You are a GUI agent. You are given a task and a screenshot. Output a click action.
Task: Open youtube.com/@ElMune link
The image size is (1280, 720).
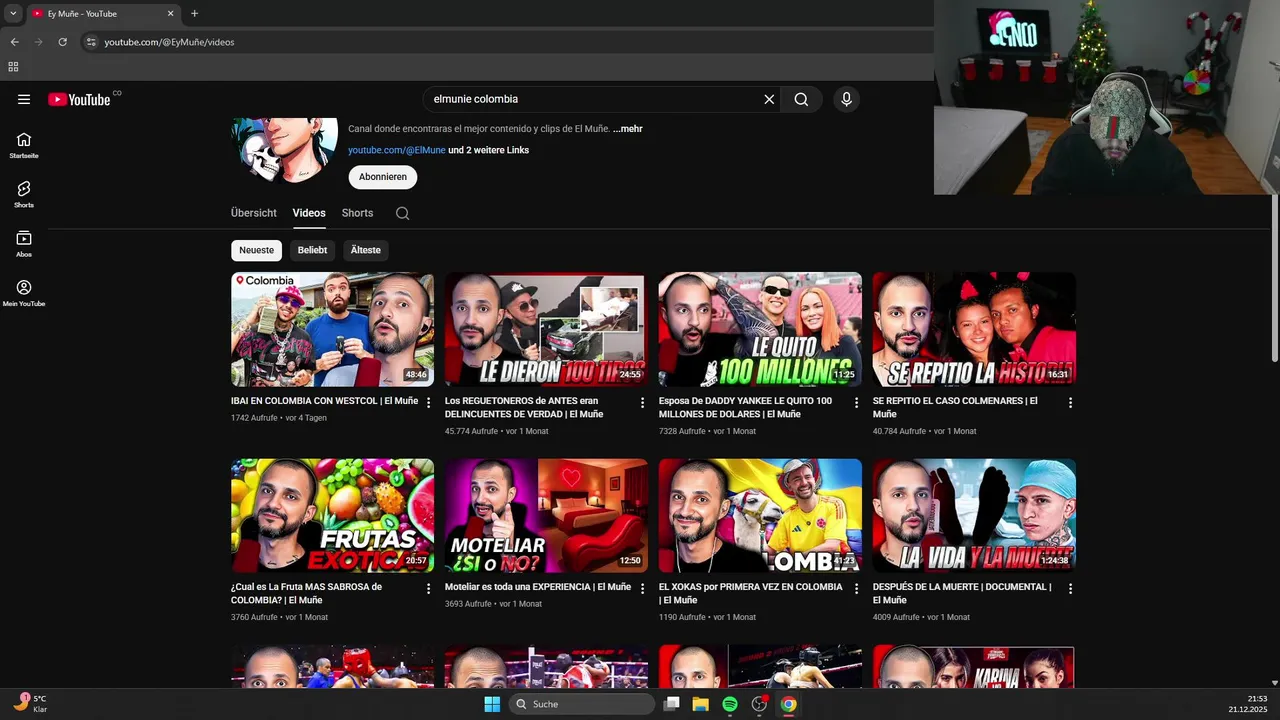tap(397, 150)
